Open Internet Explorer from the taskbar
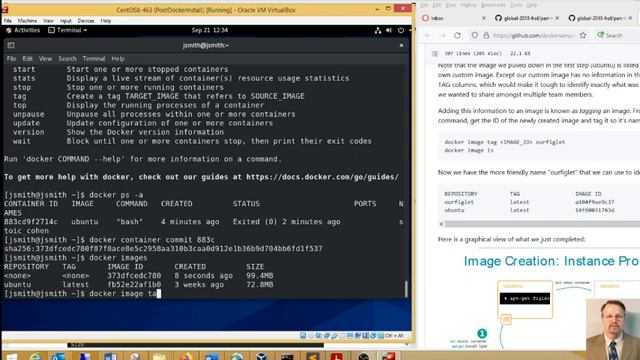 [36, 356]
